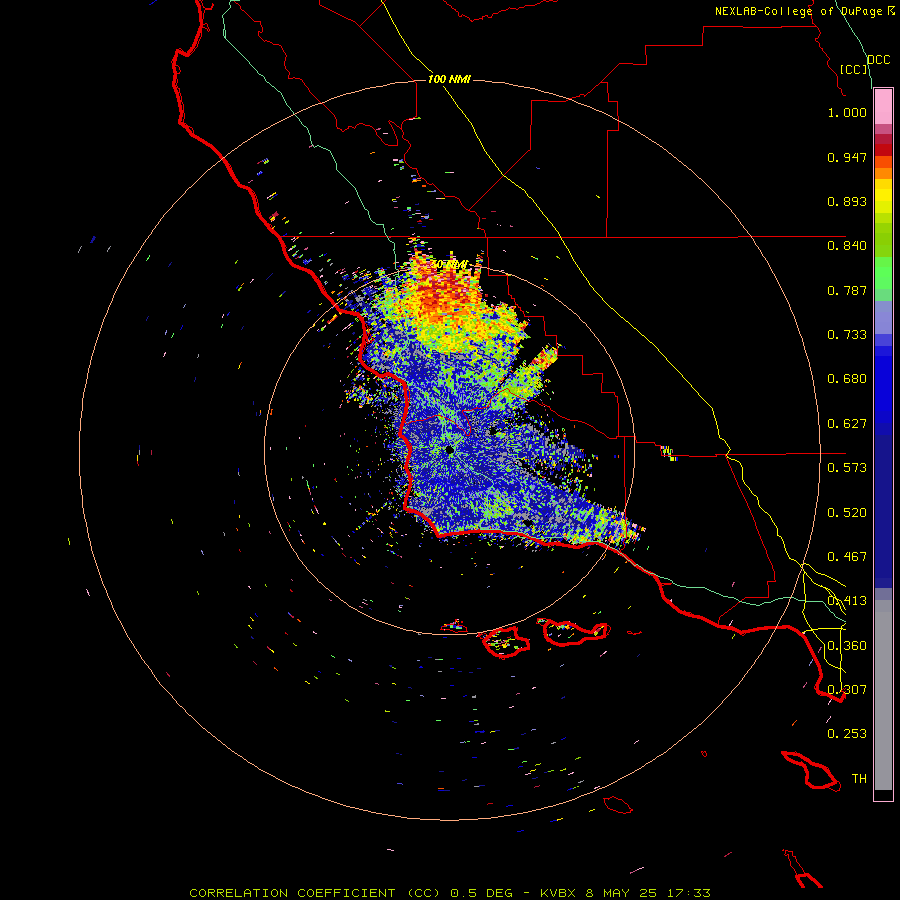The width and height of the screenshot is (900, 900).
Task: Click the 100 NMI range ring label
Action: coord(449,79)
